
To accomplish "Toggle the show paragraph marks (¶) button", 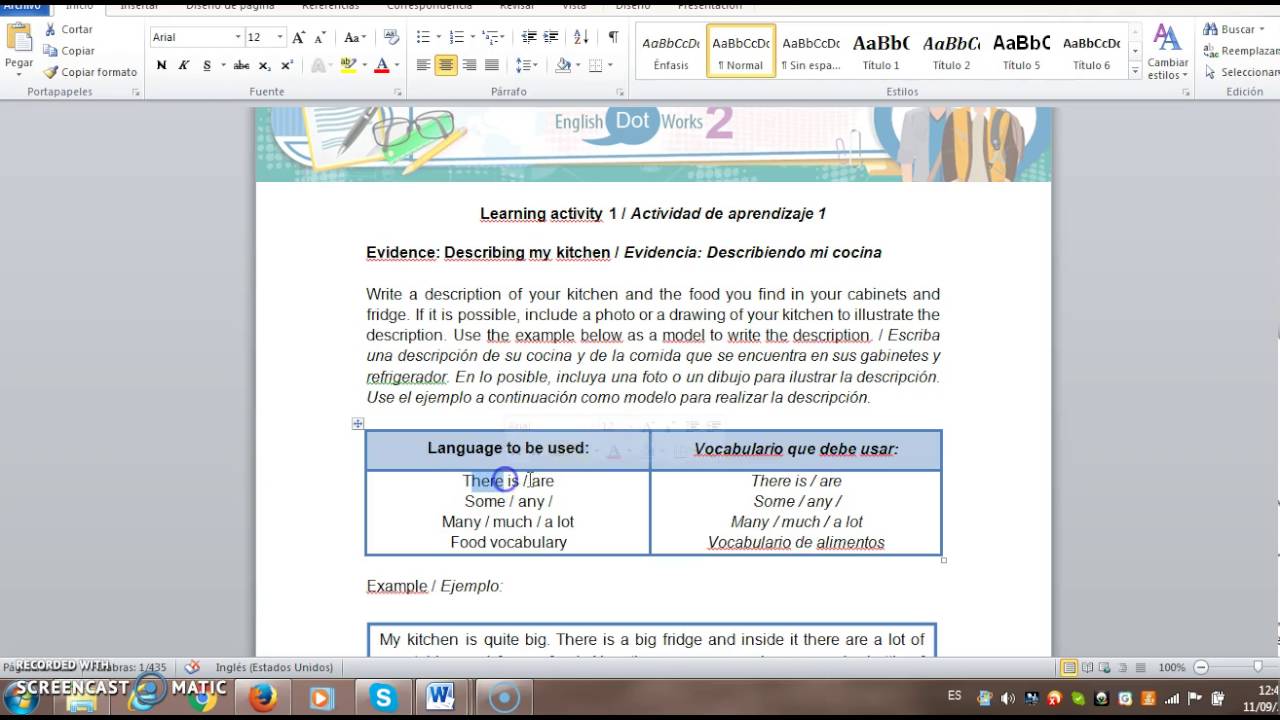I will tap(613, 37).
